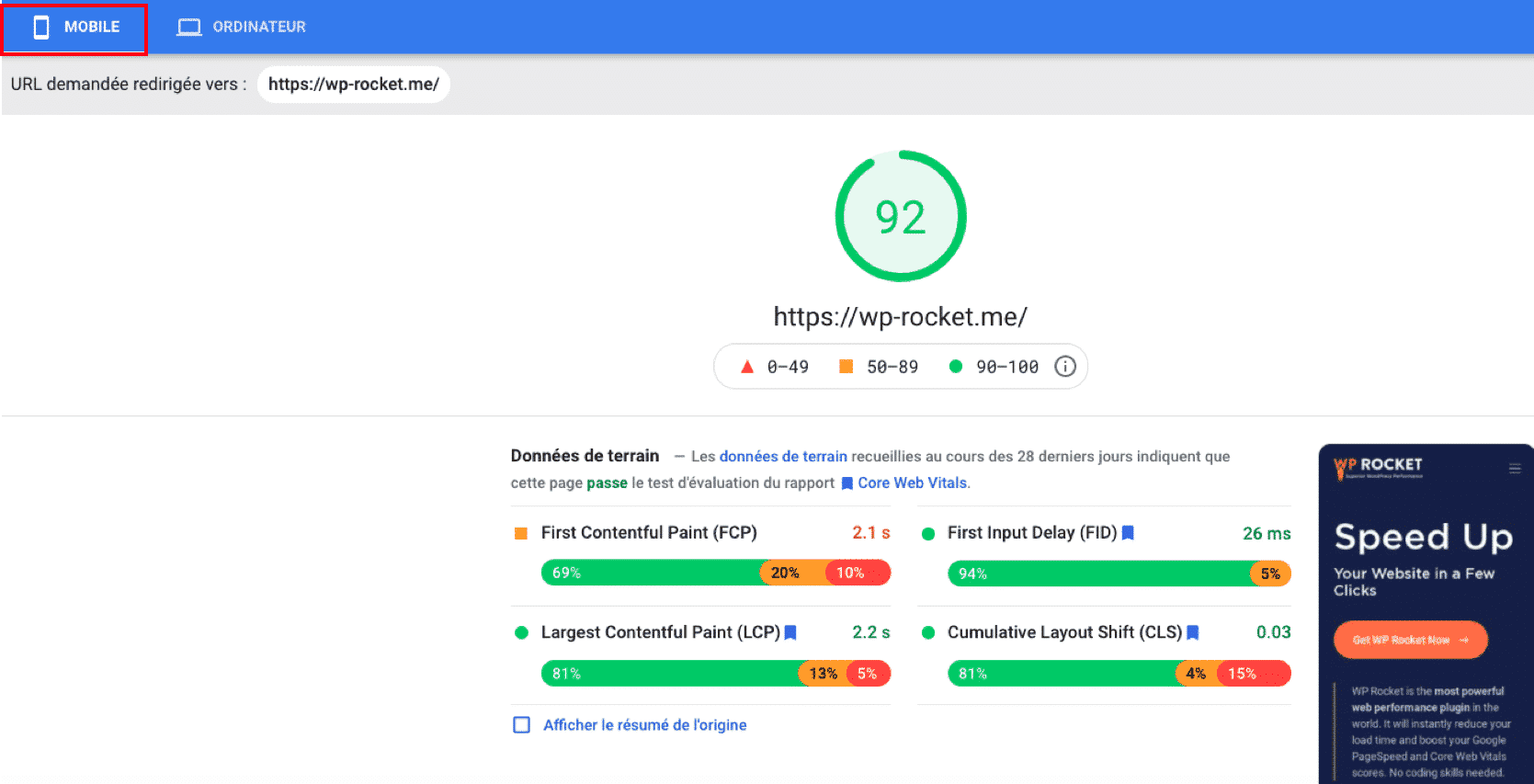Open the hamburger menu in WP Rocket preview

click(x=1515, y=469)
